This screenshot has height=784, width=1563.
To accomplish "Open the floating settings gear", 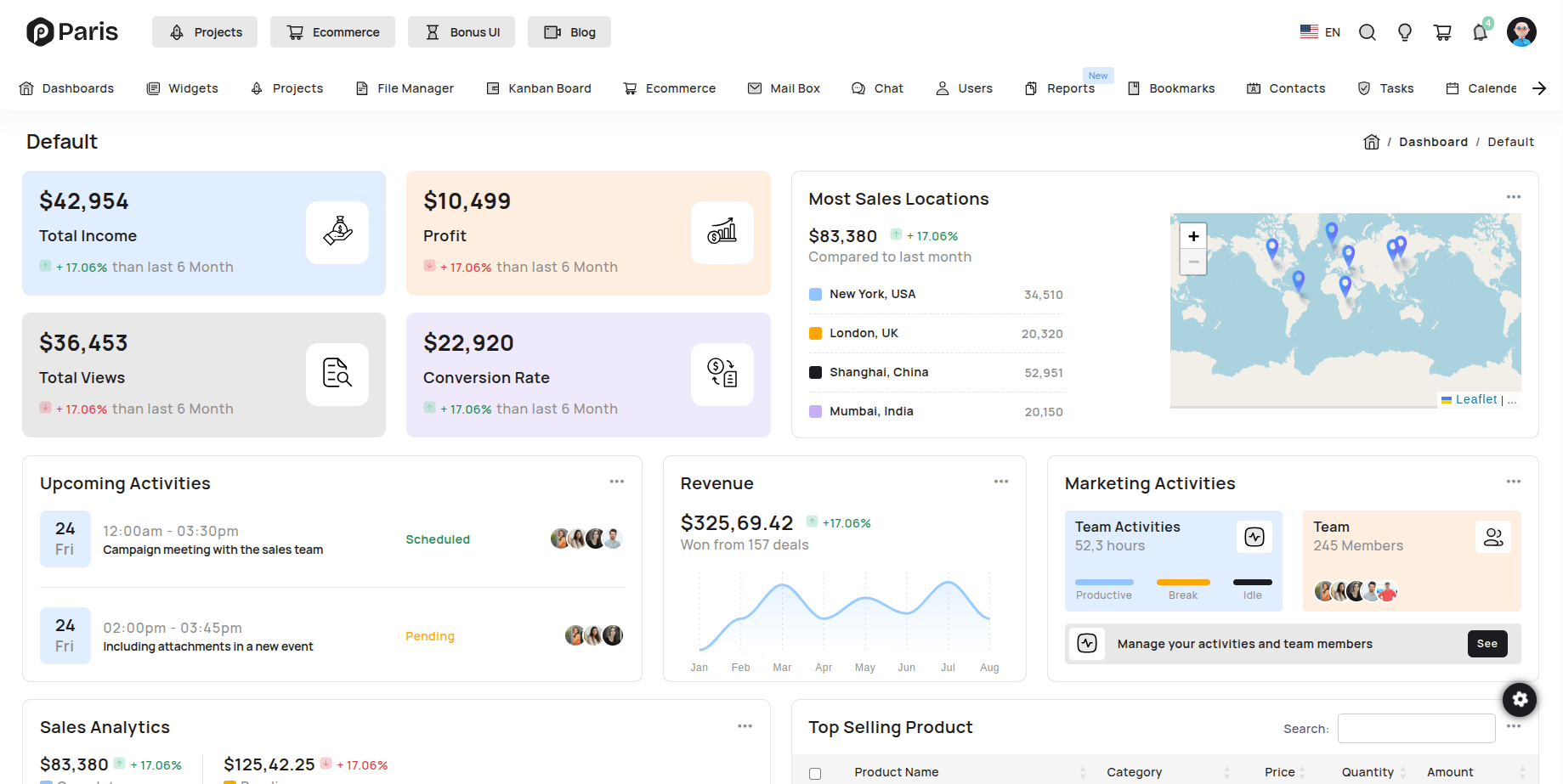I will tap(1520, 699).
